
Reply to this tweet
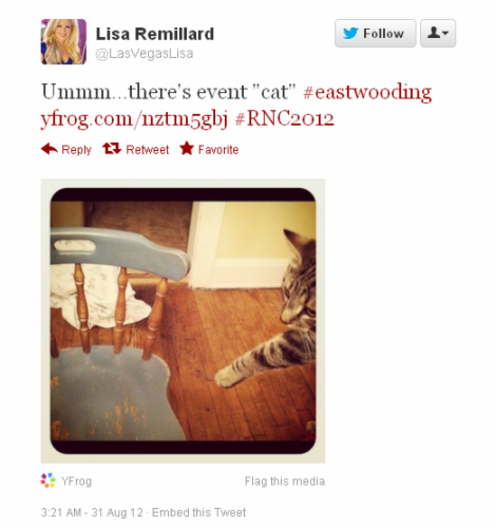click(x=66, y=149)
